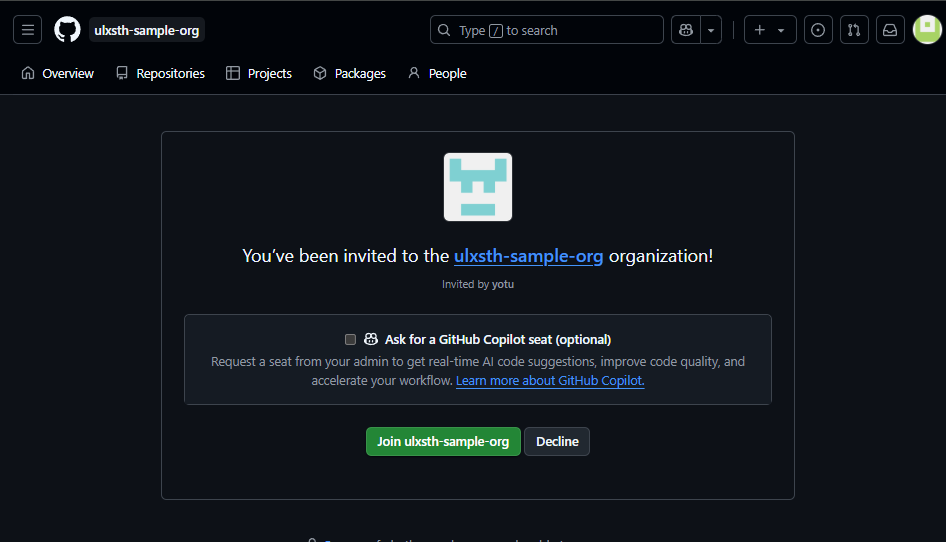Switch to the People tab
The height and width of the screenshot is (542, 946).
(x=437, y=74)
